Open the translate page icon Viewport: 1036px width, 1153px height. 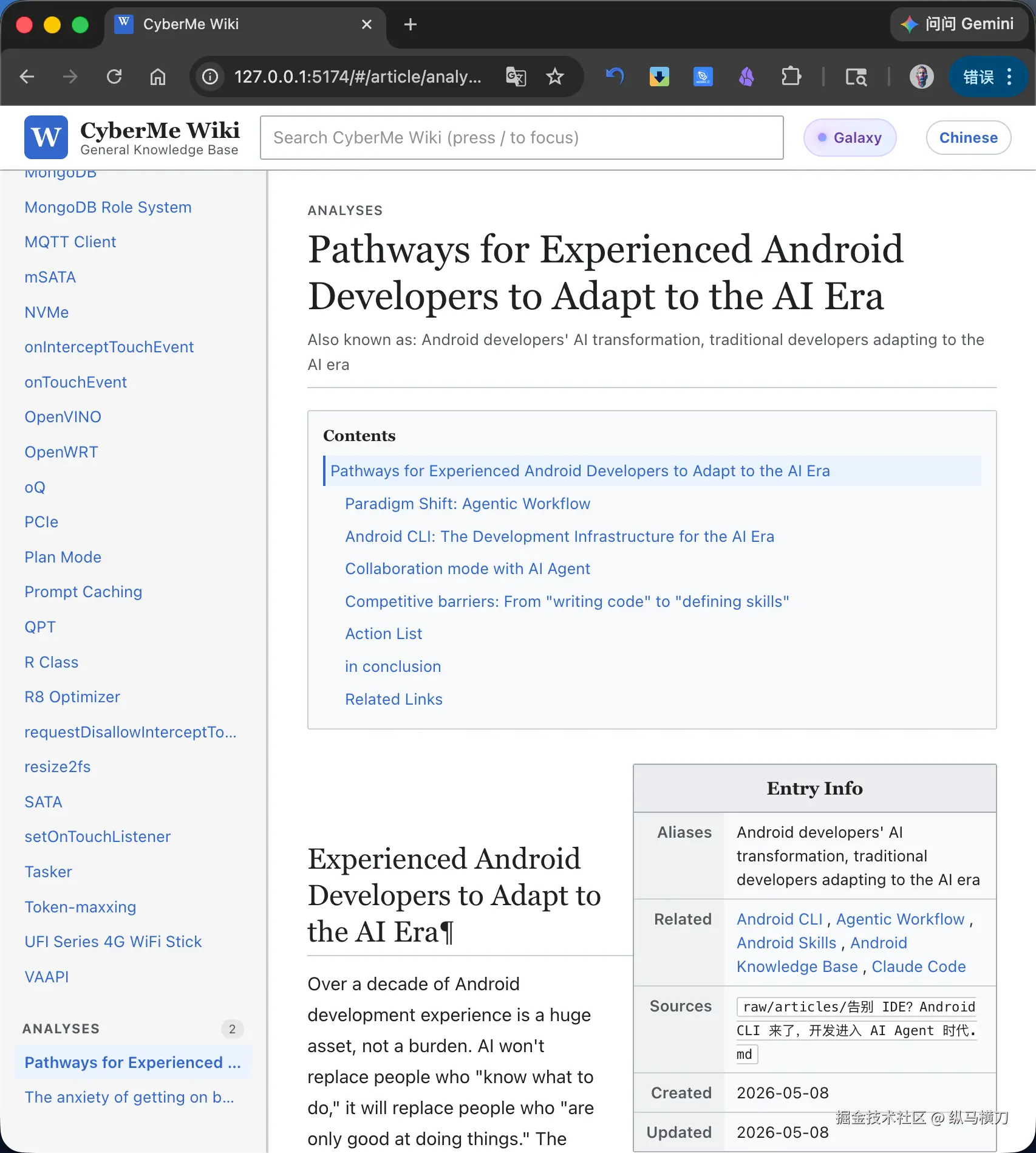coord(516,77)
